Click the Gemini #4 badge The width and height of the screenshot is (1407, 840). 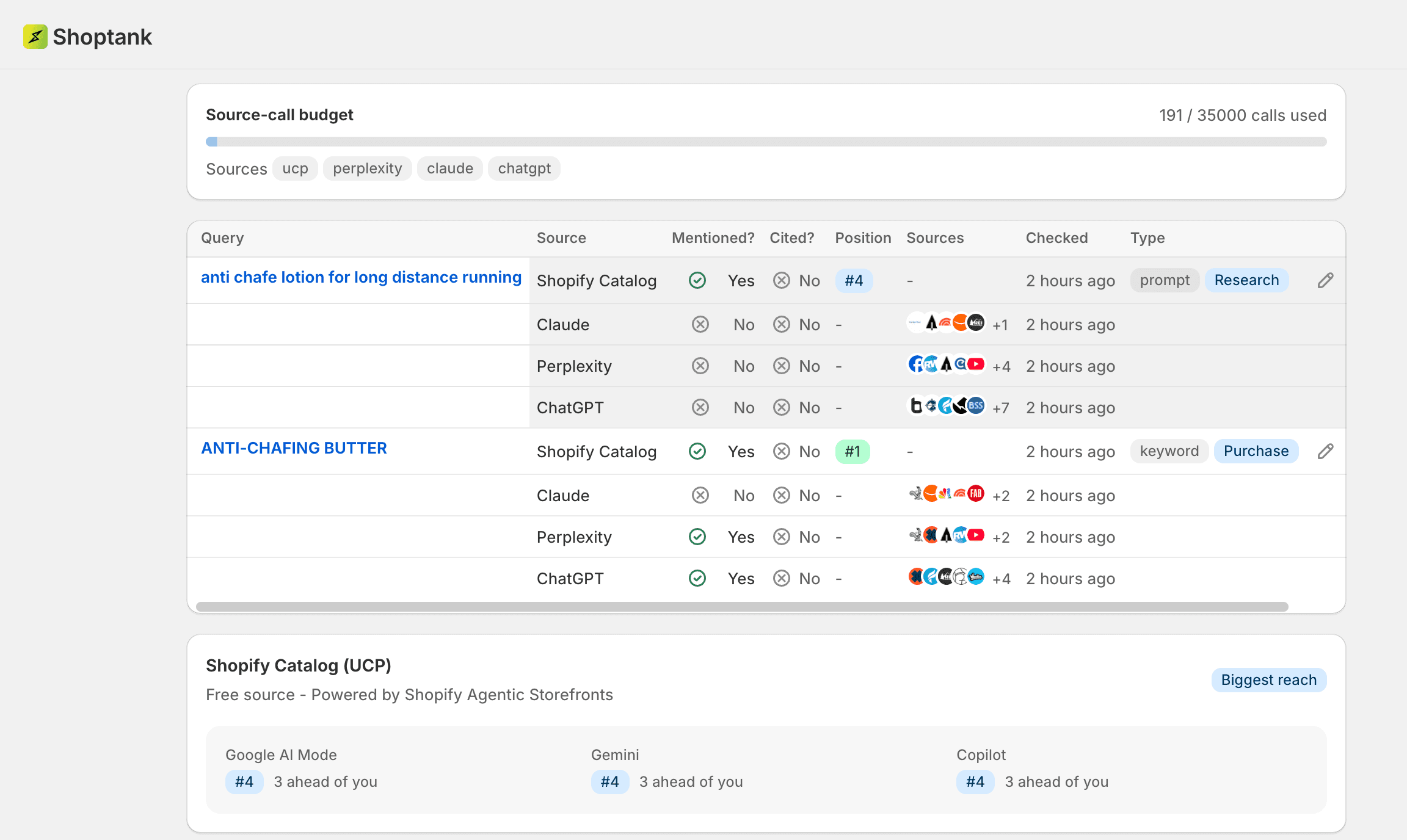pyautogui.click(x=610, y=782)
